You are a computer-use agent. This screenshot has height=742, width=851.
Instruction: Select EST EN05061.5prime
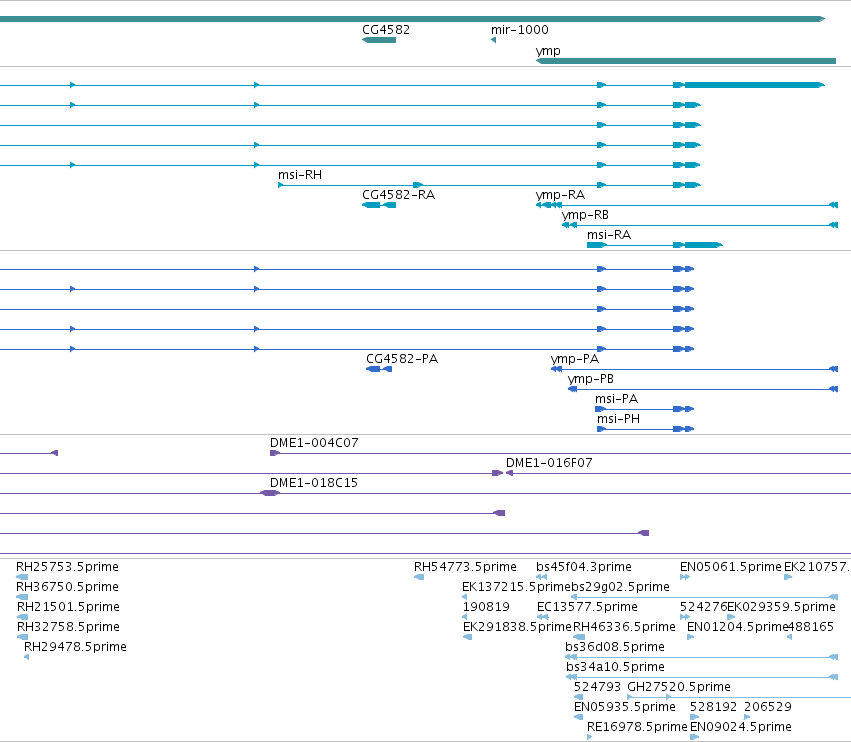tap(731, 567)
